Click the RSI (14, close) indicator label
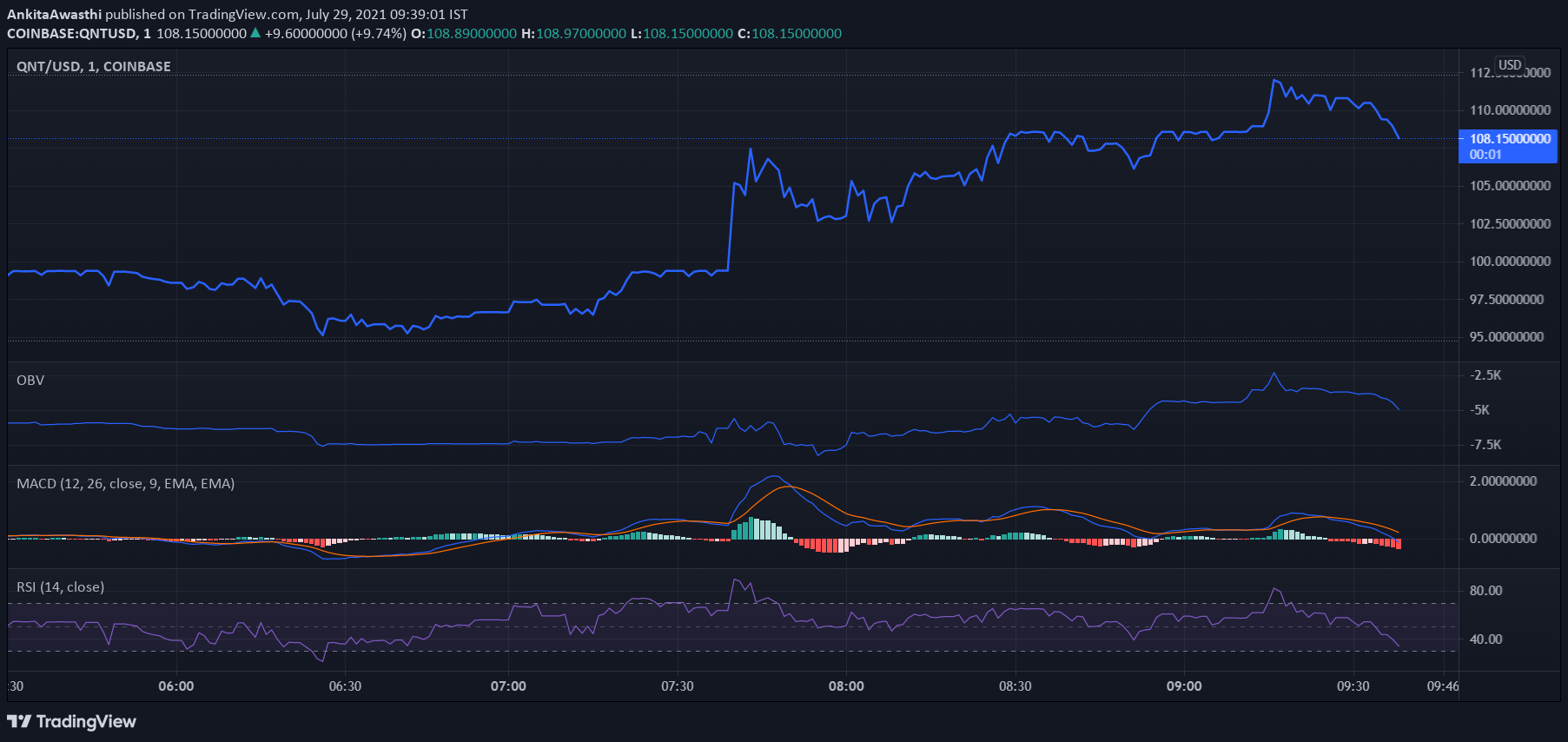 pyautogui.click(x=60, y=586)
